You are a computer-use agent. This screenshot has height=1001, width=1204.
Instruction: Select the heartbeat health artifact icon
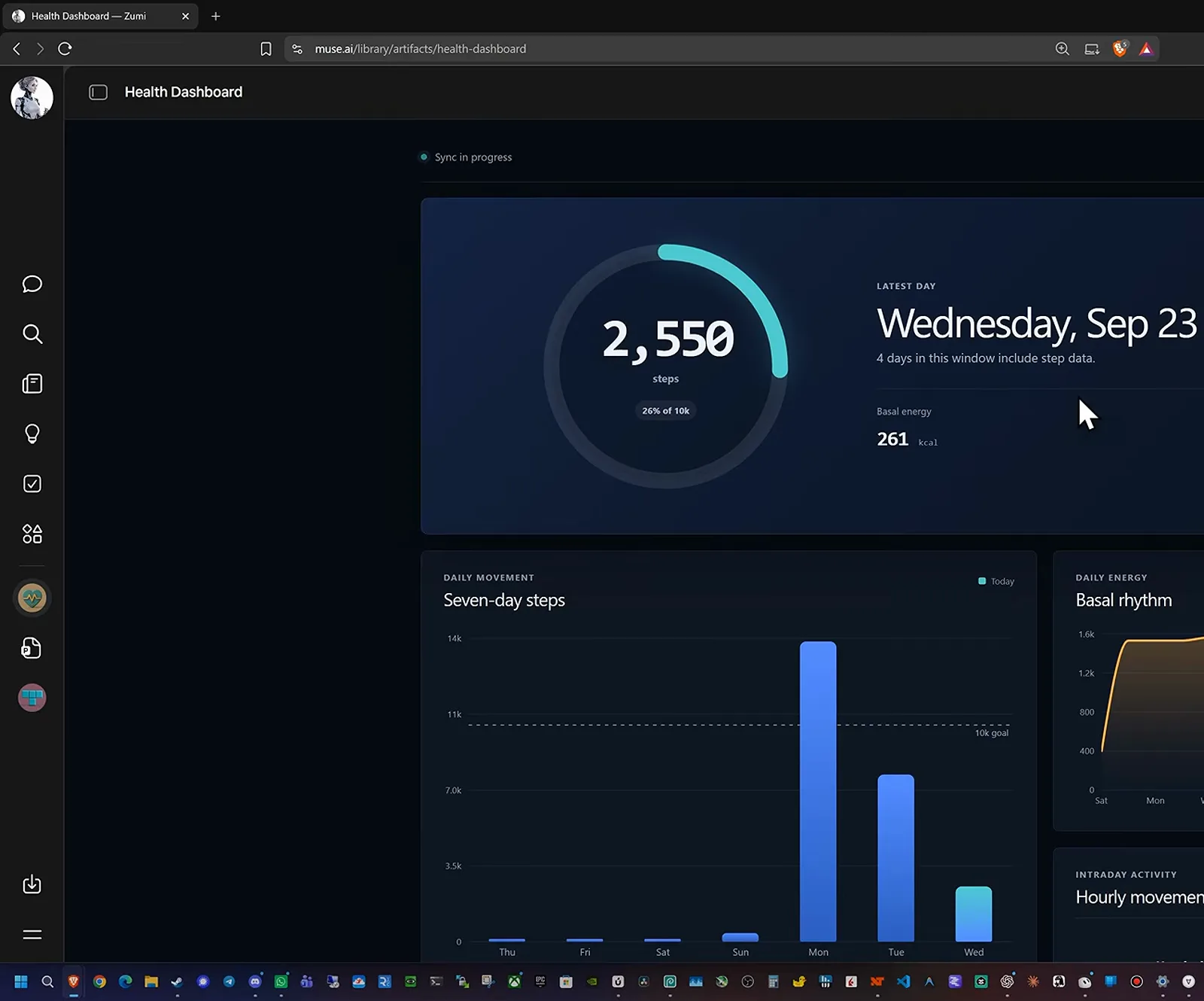[32, 598]
